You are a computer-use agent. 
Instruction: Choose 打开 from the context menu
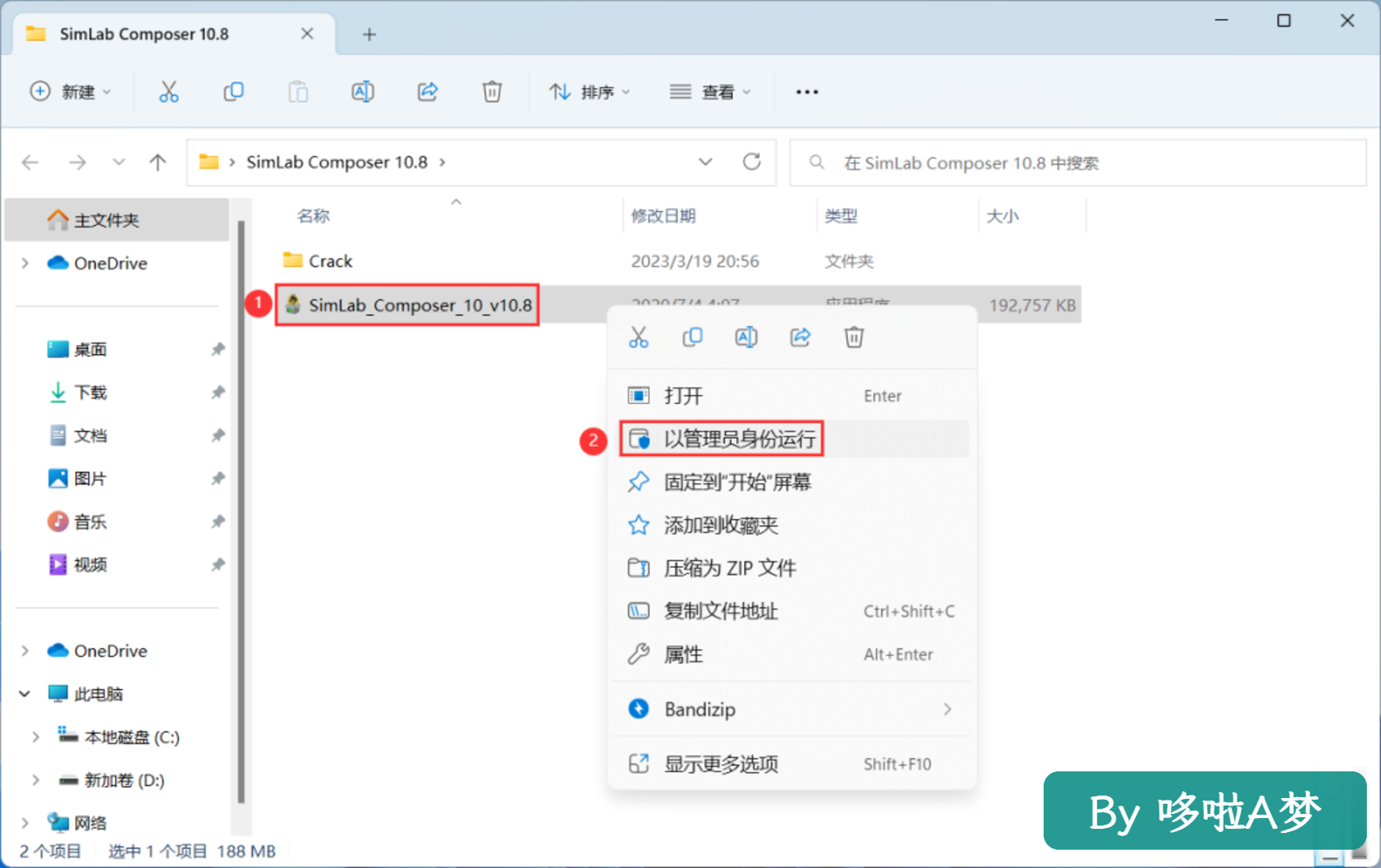click(x=791, y=396)
